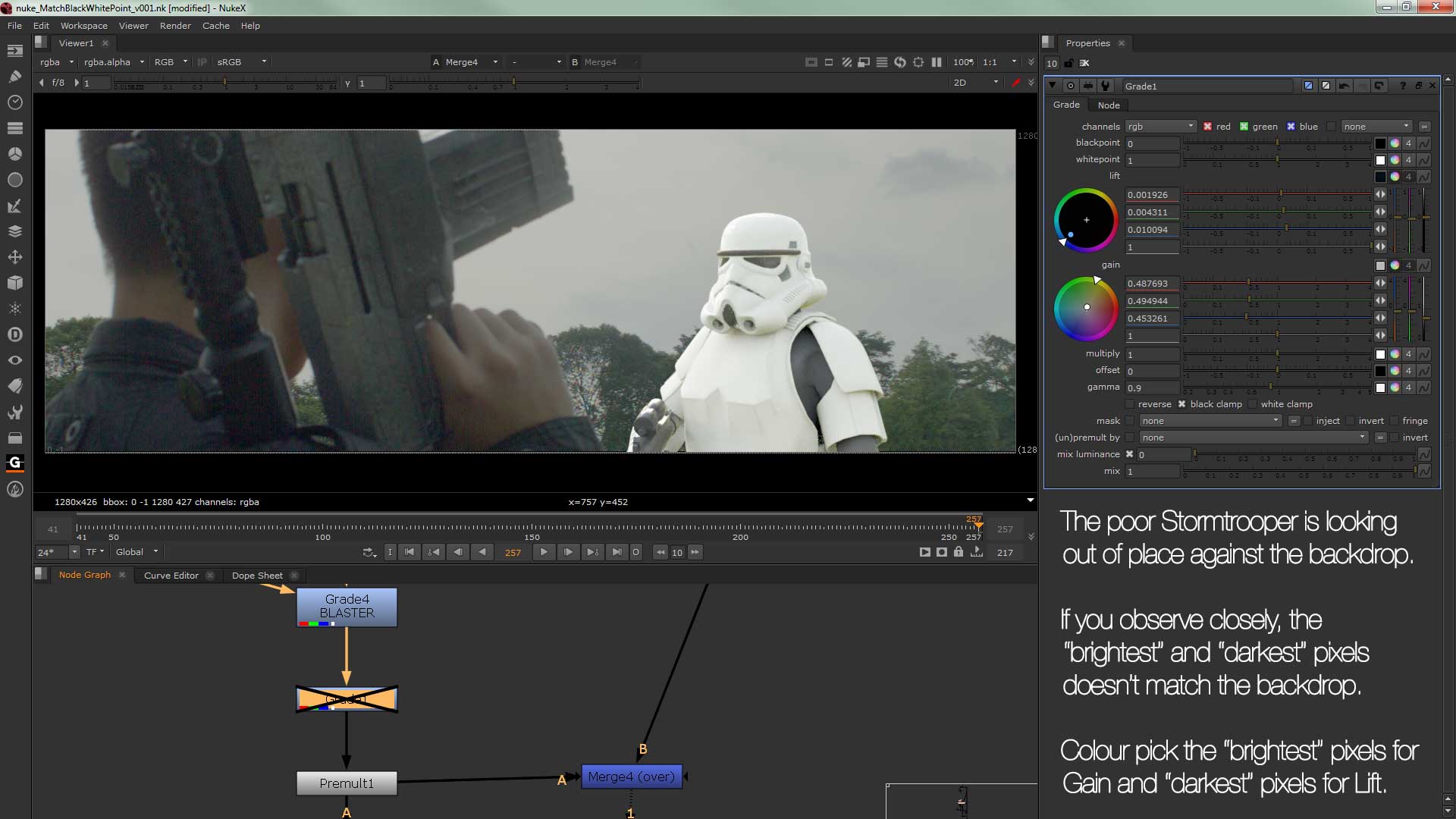
Task: Click the current frame 257 field
Action: click(513, 552)
